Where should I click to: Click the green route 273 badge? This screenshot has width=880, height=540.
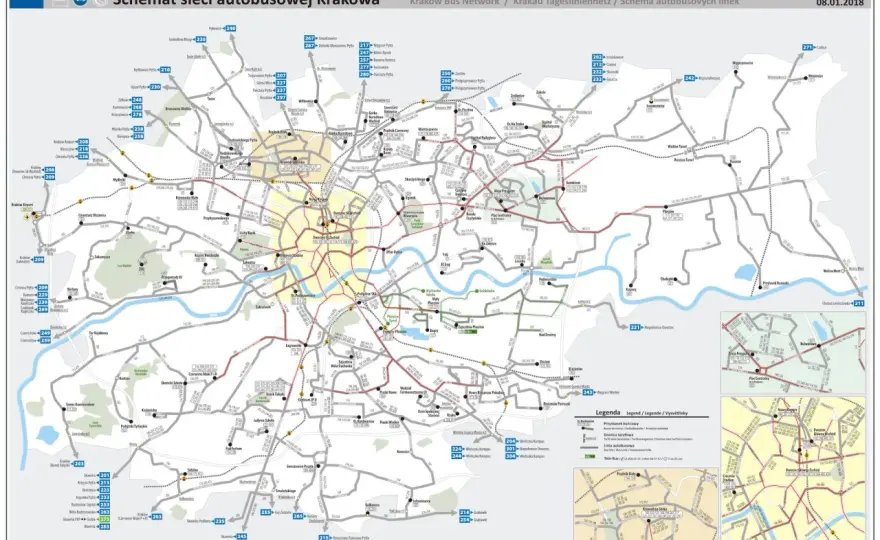coord(104,519)
